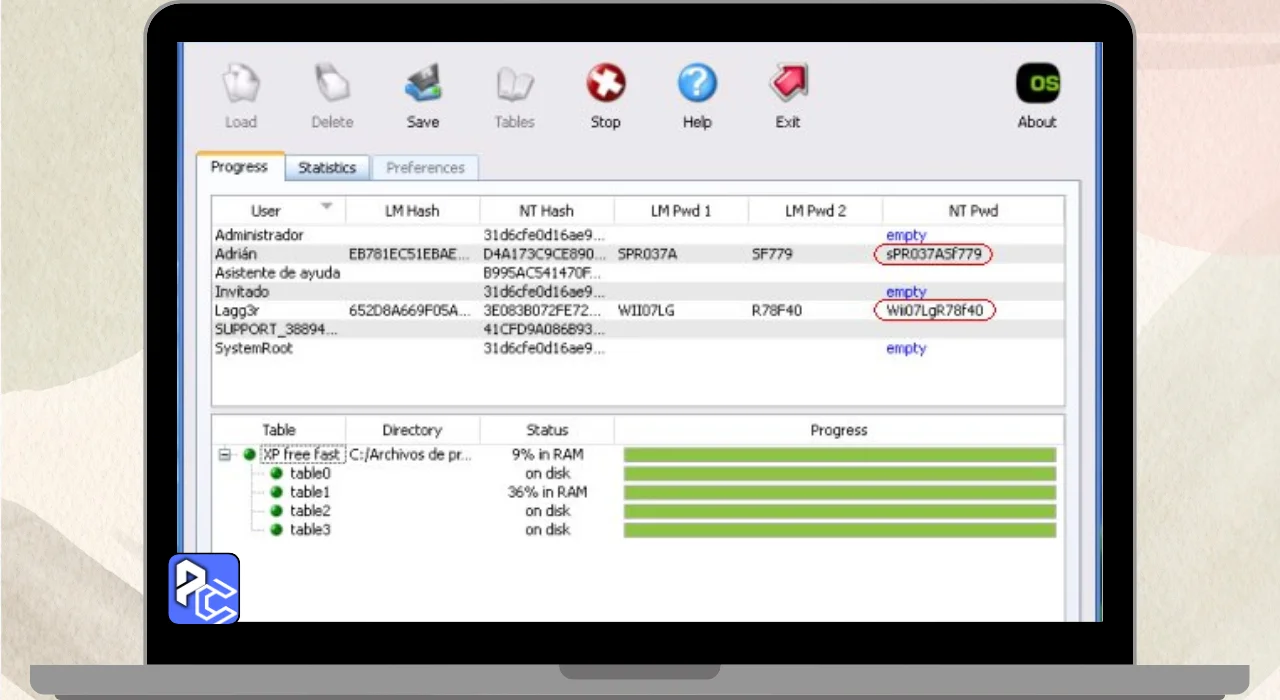Screen dimensions: 1280x700
Task: Select table2 in the tables tree
Action: point(309,511)
